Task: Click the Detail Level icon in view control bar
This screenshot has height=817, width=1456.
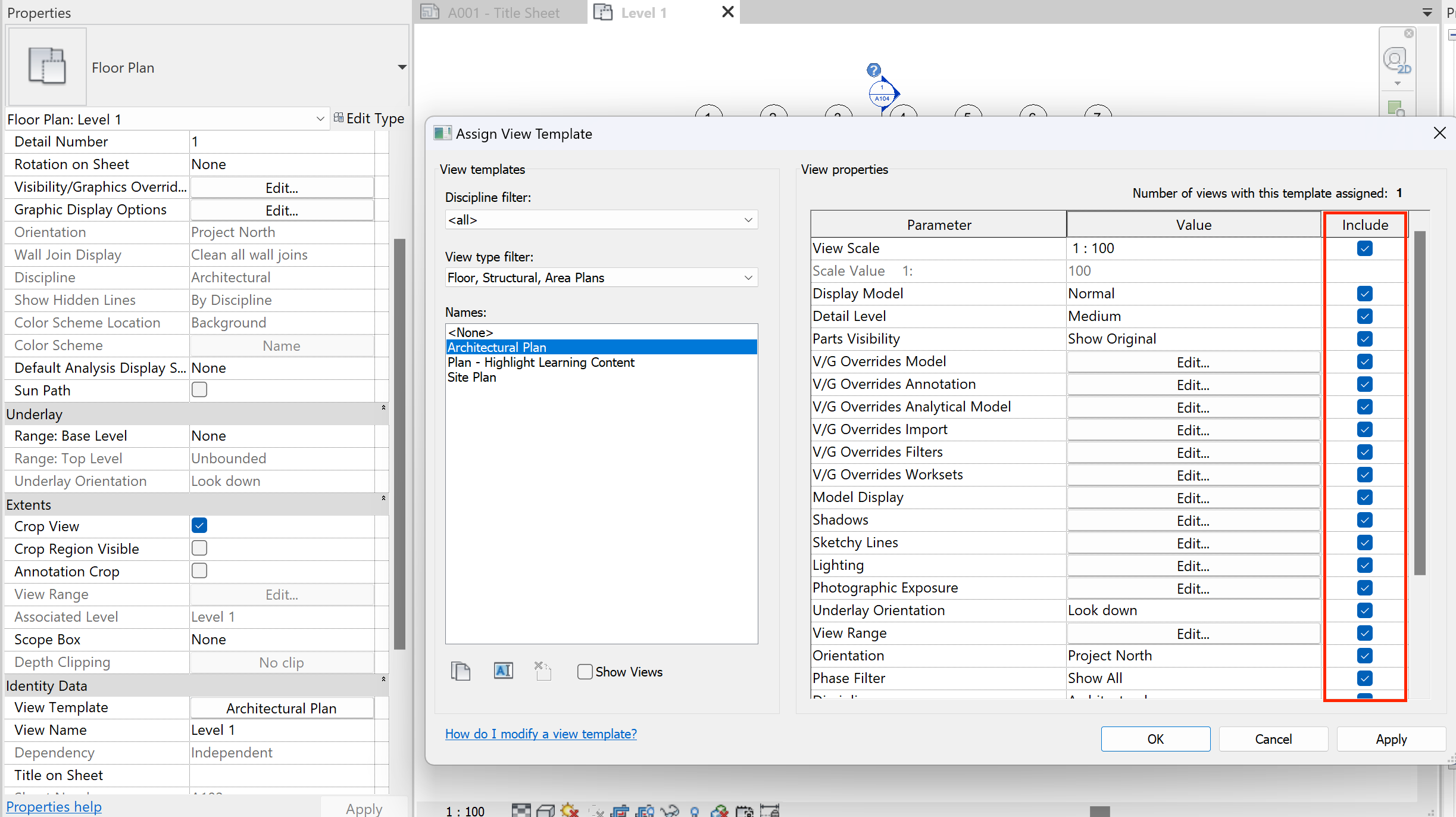Action: [521, 810]
